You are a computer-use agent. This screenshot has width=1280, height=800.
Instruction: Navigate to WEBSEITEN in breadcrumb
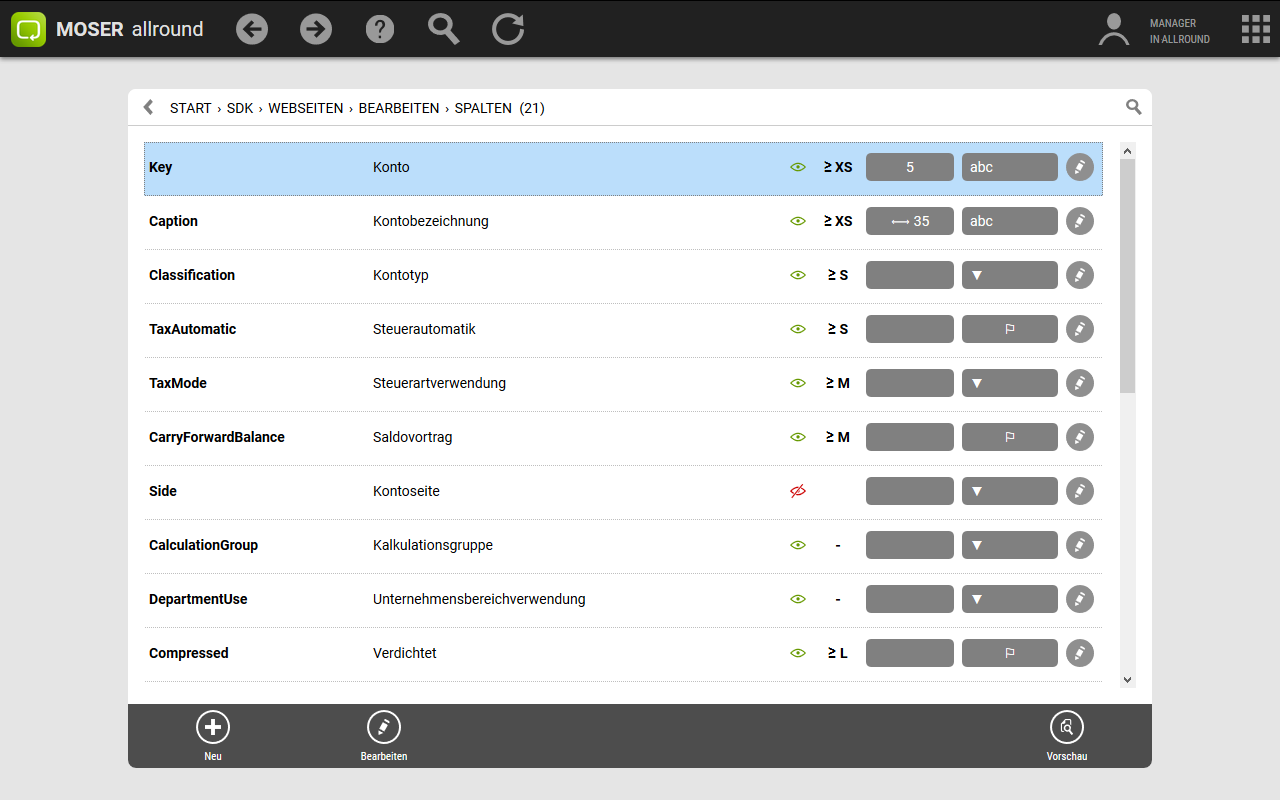pos(305,108)
